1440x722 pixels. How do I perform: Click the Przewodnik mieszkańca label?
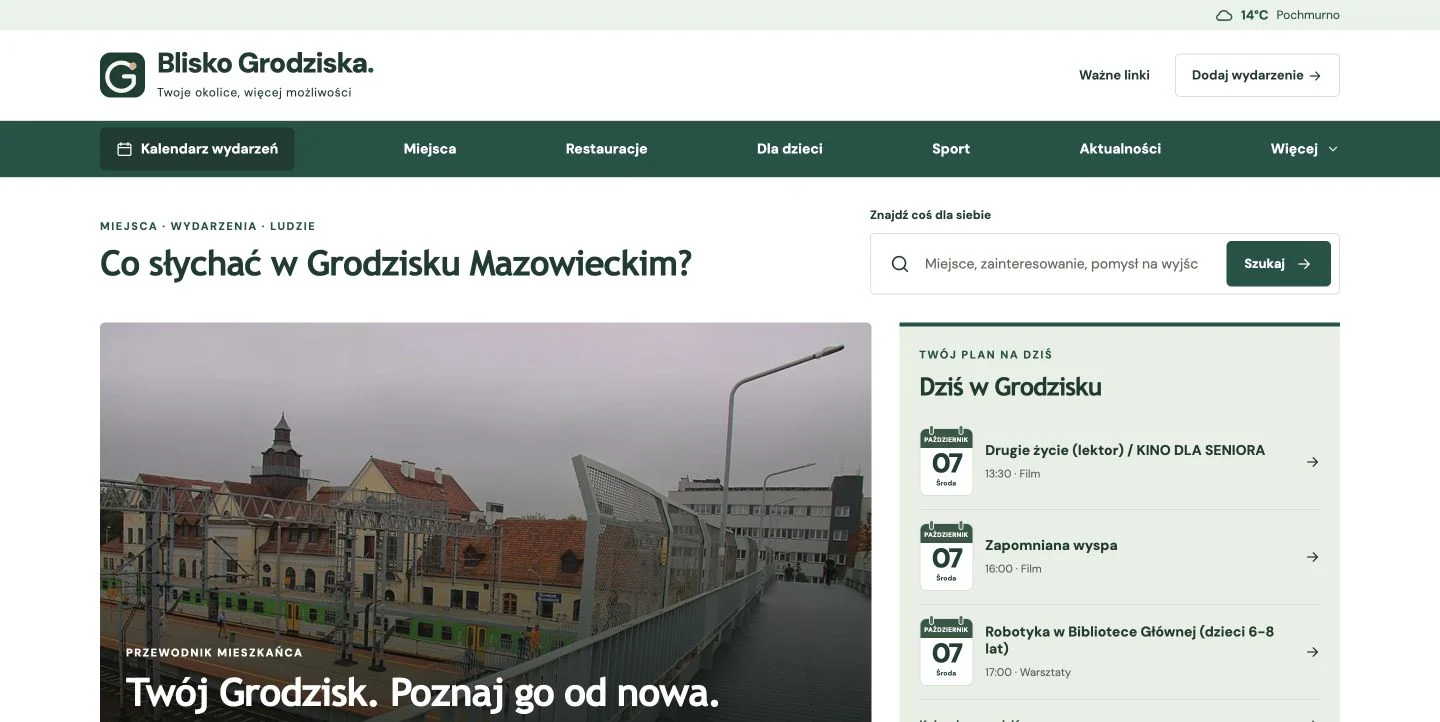pyautogui.click(x=214, y=653)
